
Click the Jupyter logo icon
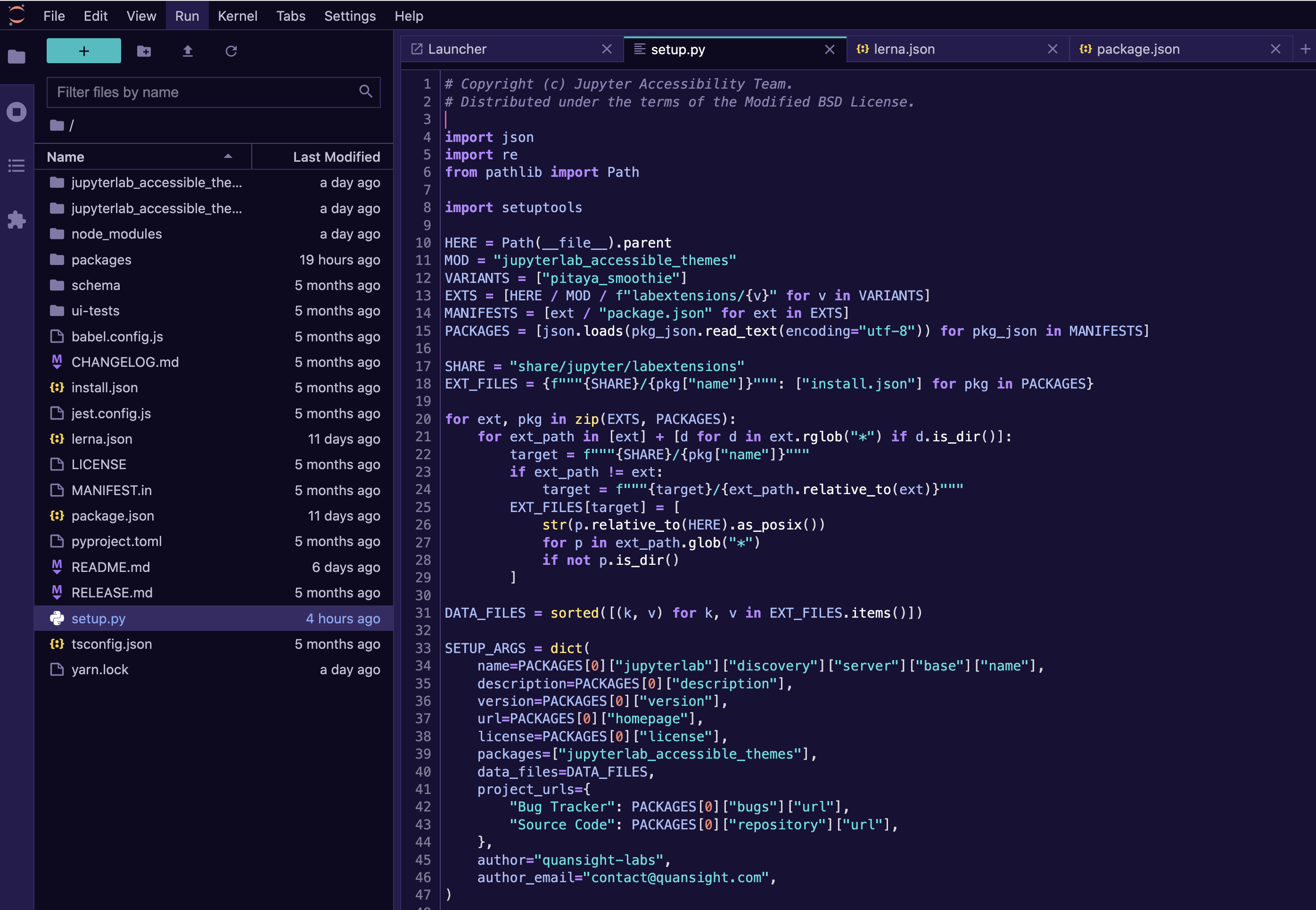16,16
